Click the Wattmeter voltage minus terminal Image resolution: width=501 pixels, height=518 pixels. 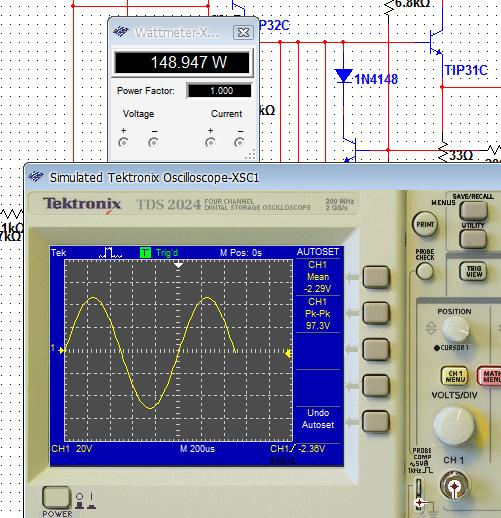click(x=153, y=143)
